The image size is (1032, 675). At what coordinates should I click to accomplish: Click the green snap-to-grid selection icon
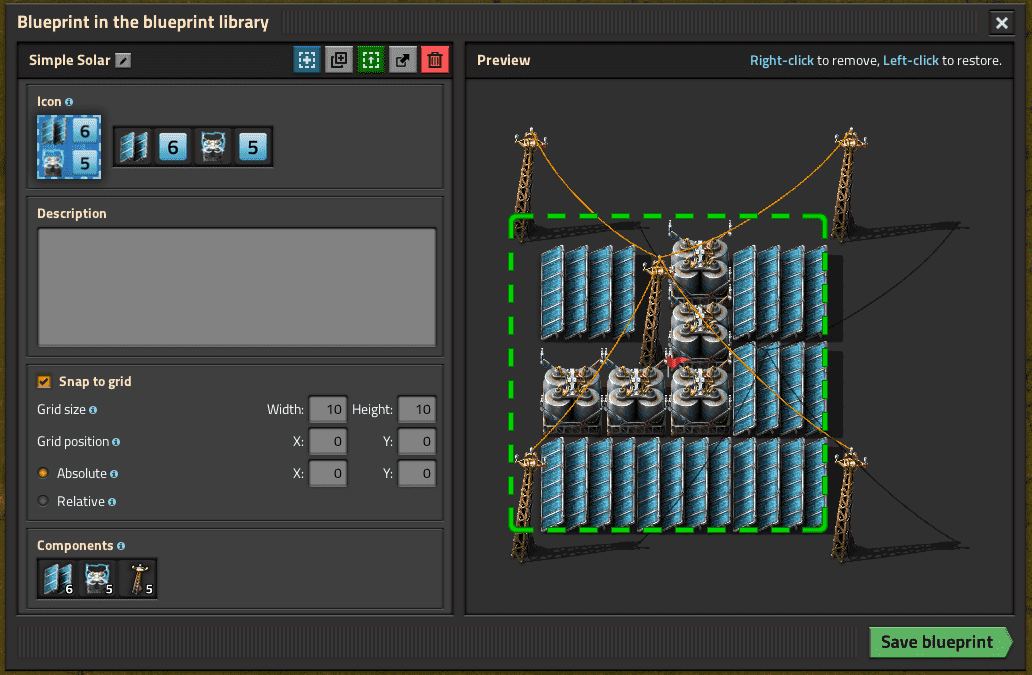(x=371, y=60)
